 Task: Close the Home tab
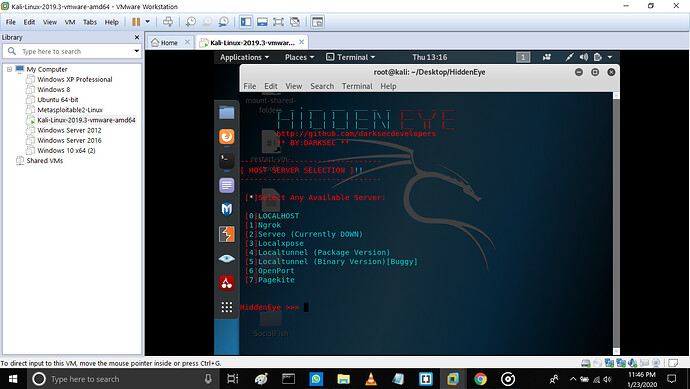[187, 42]
